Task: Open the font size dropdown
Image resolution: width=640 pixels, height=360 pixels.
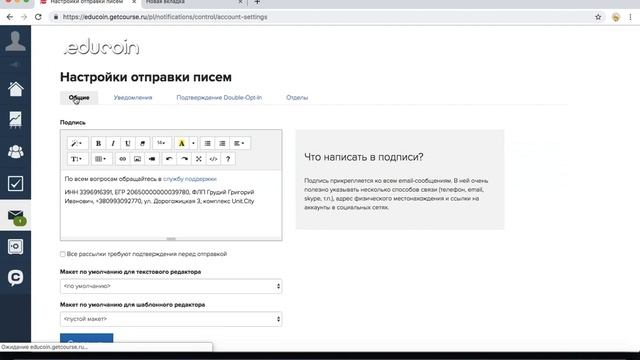Action: click(162, 143)
